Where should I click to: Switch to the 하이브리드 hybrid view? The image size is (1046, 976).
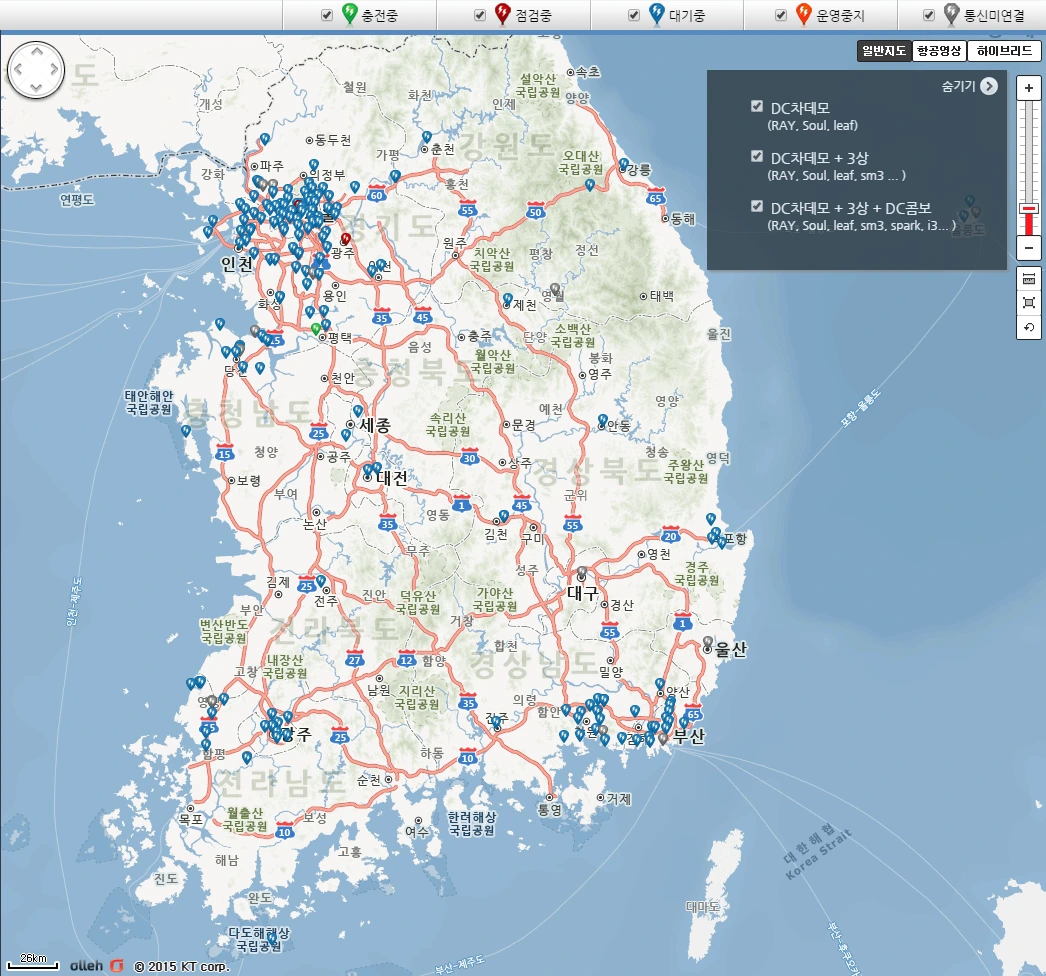pyautogui.click(x=1005, y=51)
